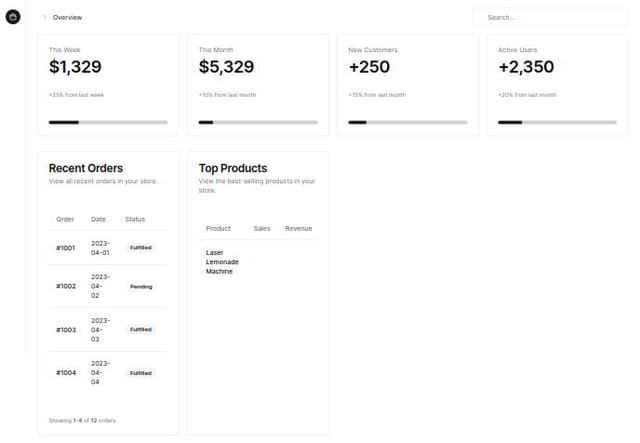Sort products by Revenue column header
This screenshot has height=443, width=640.
[298, 228]
